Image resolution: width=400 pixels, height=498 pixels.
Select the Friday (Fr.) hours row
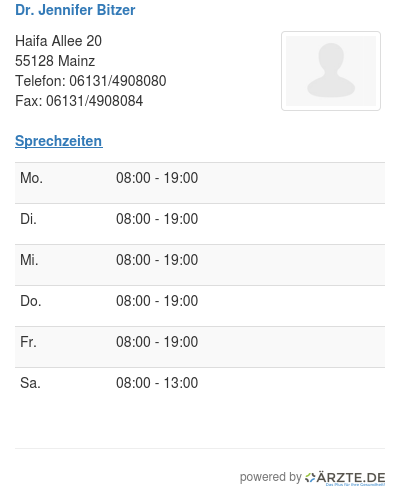[200, 347]
